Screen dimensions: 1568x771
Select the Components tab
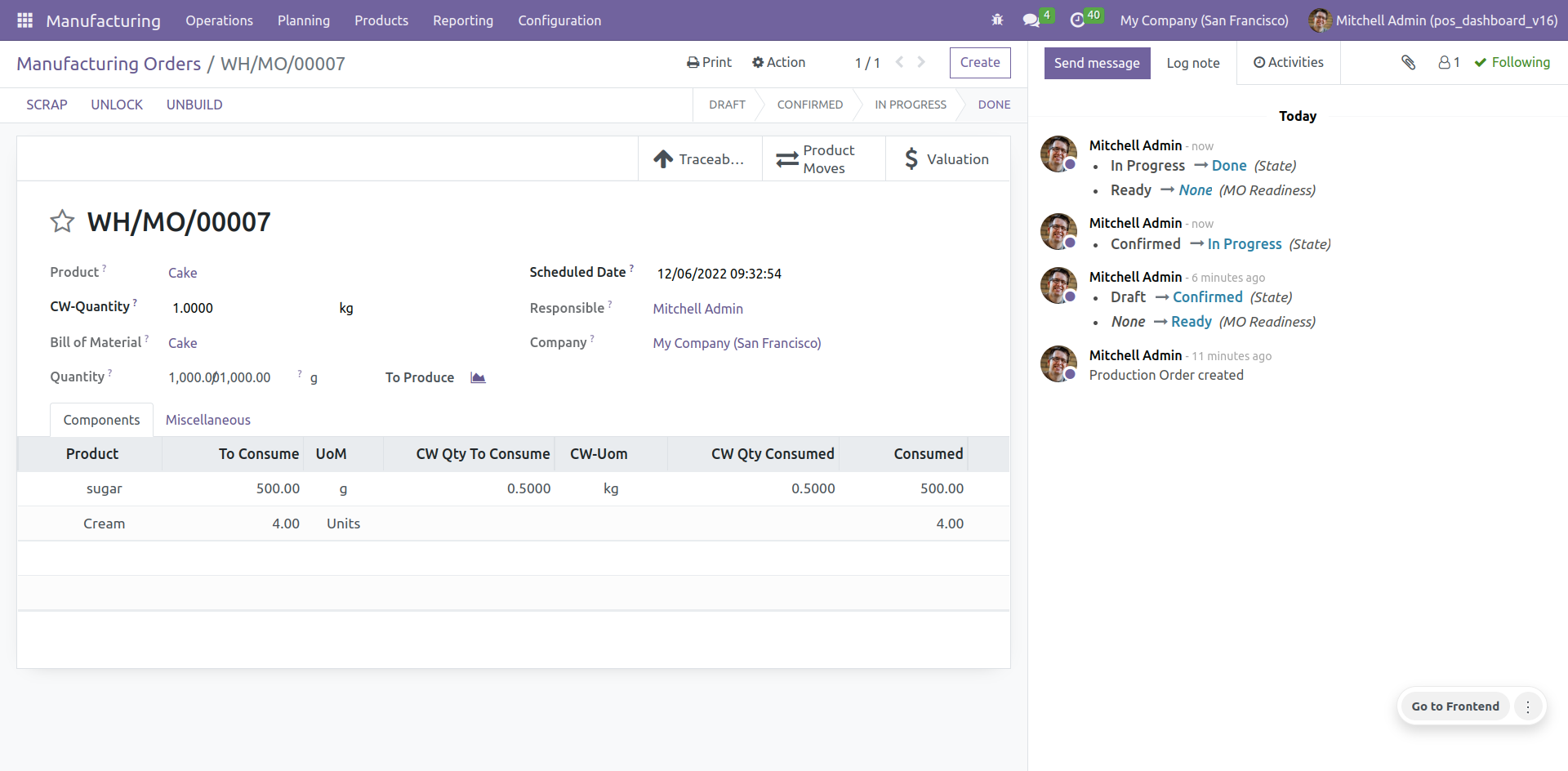coord(101,420)
